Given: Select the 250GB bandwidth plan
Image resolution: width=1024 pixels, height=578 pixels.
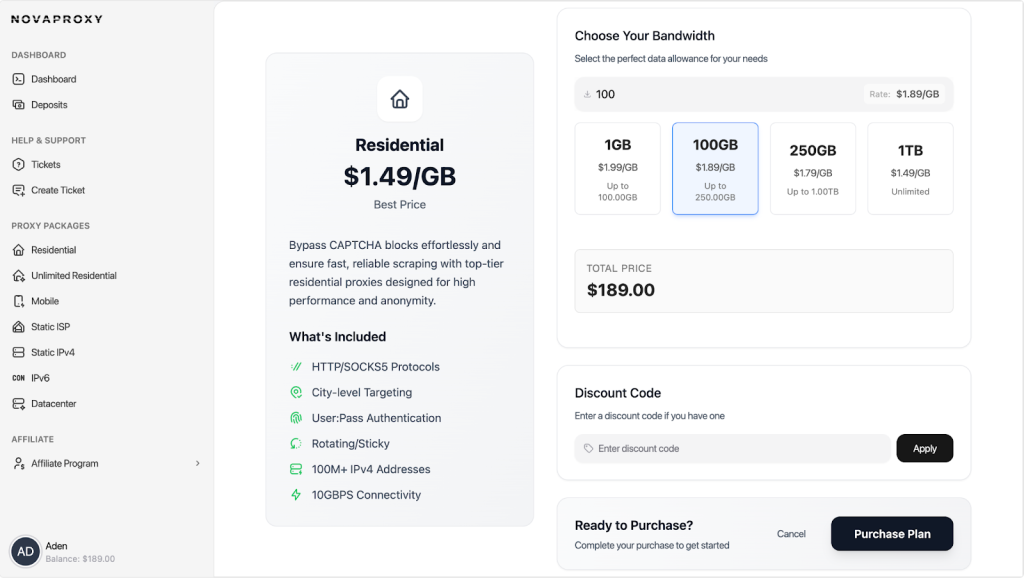Looking at the screenshot, I should coord(812,168).
